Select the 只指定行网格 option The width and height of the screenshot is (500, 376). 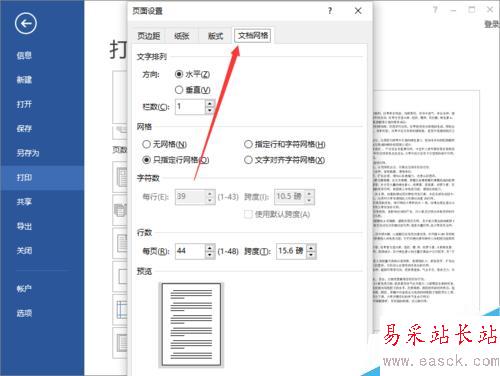pyautogui.click(x=176, y=160)
